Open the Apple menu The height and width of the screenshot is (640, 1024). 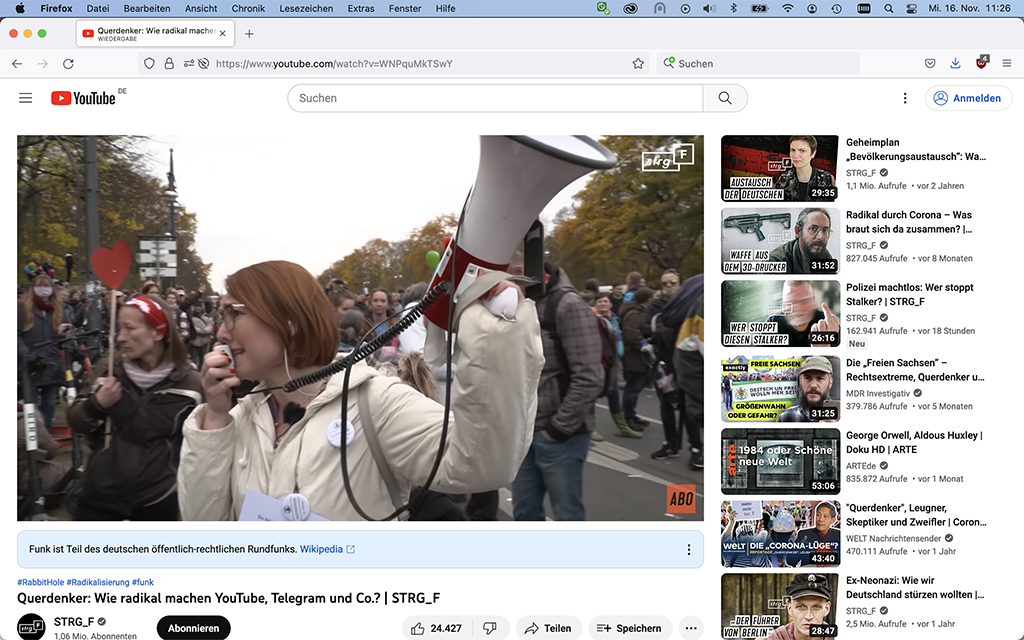click(20, 8)
